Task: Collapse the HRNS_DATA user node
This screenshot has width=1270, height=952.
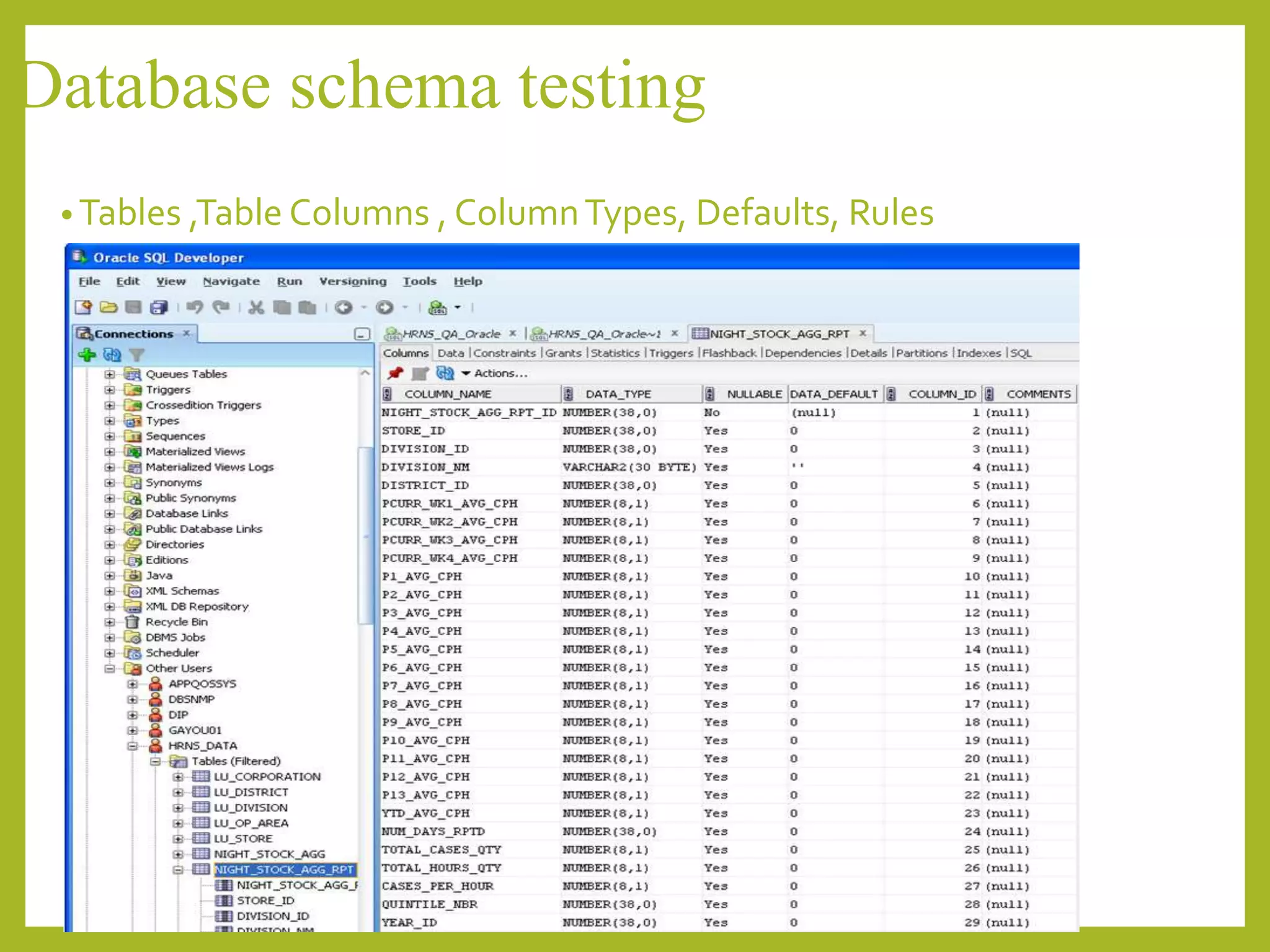Action: (x=133, y=746)
